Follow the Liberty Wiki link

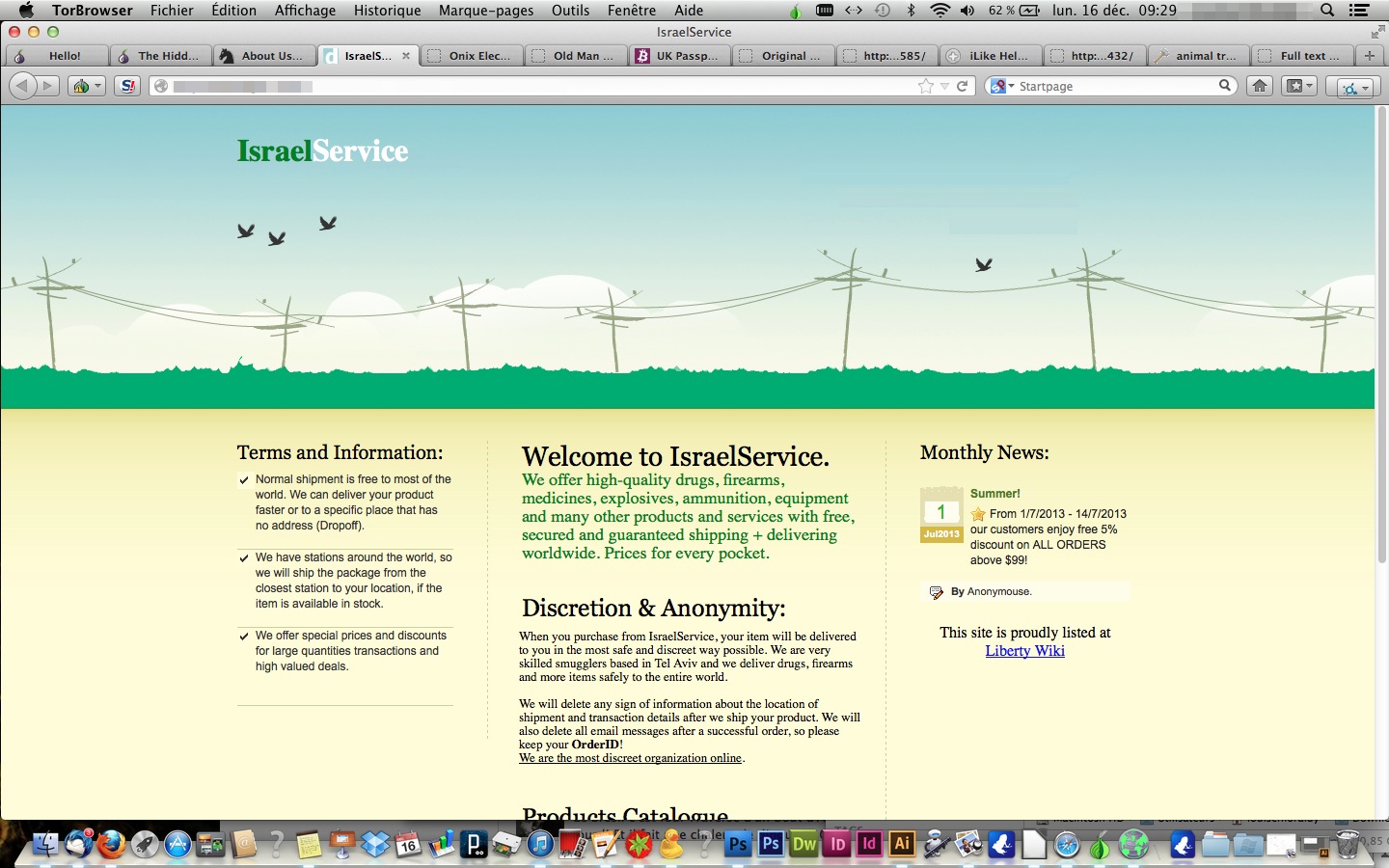(x=1024, y=651)
